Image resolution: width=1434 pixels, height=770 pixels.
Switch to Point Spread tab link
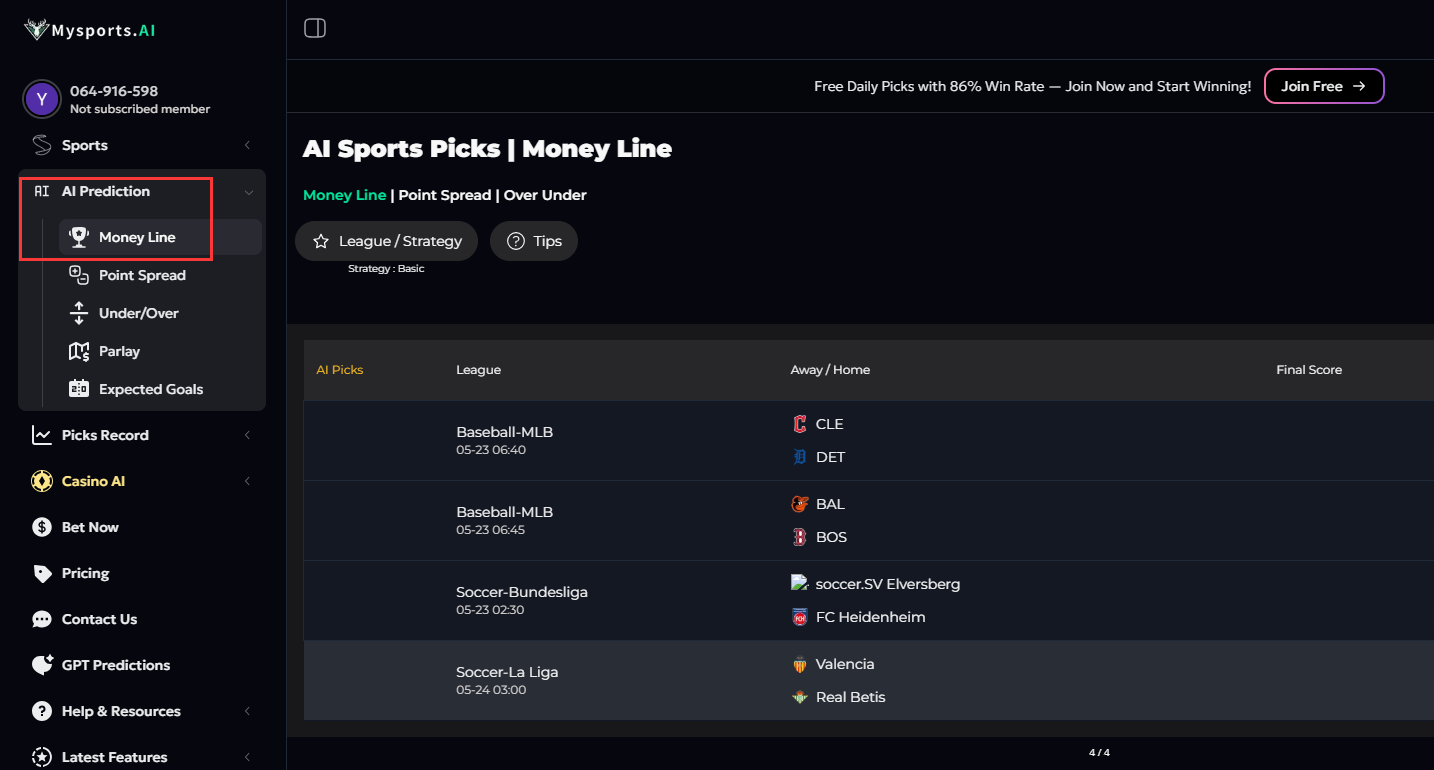pyautogui.click(x=445, y=195)
